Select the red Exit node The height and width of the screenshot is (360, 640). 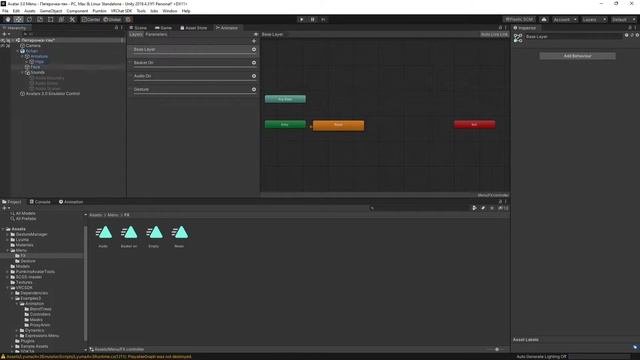tap(475, 124)
